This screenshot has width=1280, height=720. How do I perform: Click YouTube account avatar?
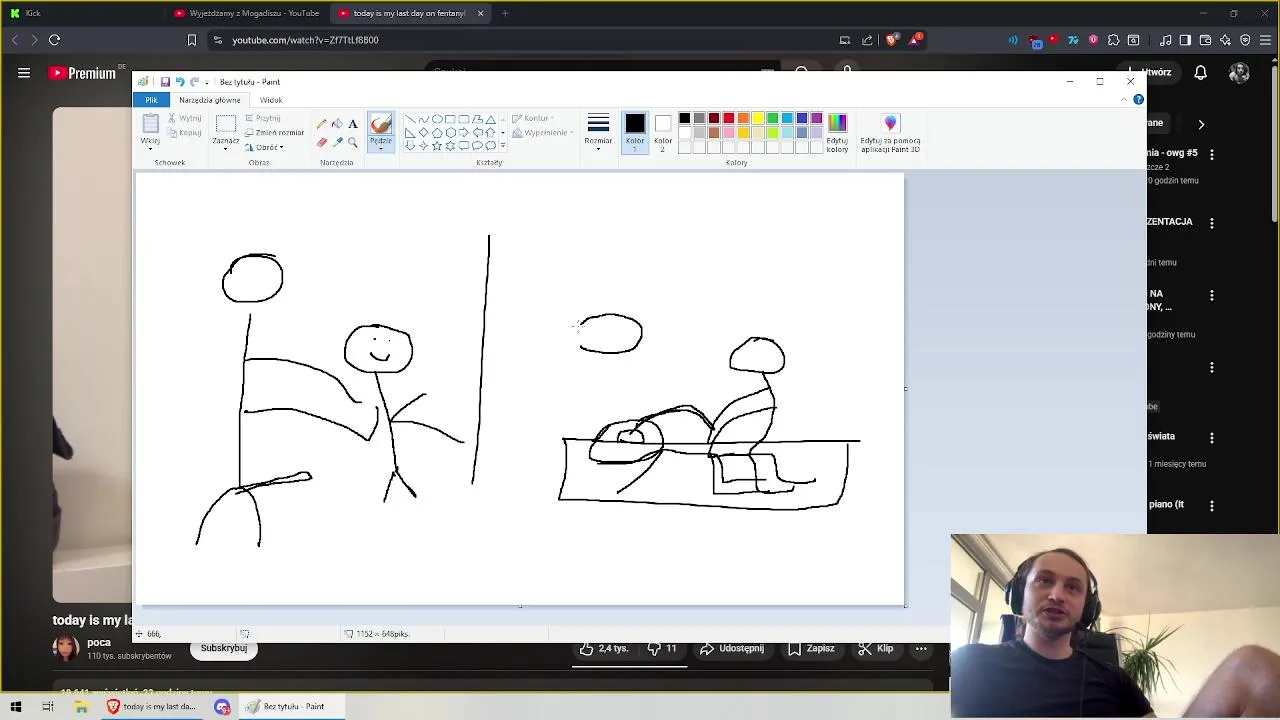coord(1239,73)
